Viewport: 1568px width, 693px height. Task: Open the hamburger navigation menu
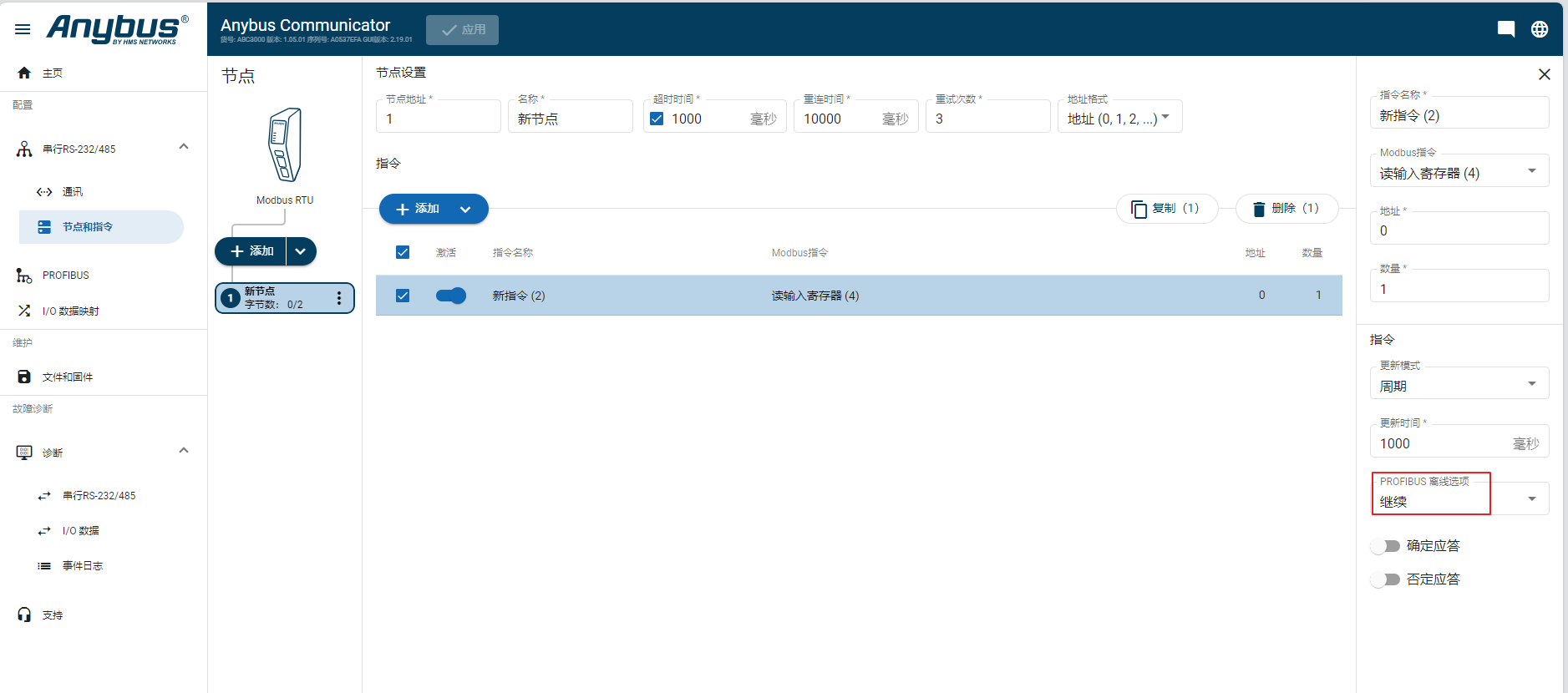pyautogui.click(x=23, y=29)
